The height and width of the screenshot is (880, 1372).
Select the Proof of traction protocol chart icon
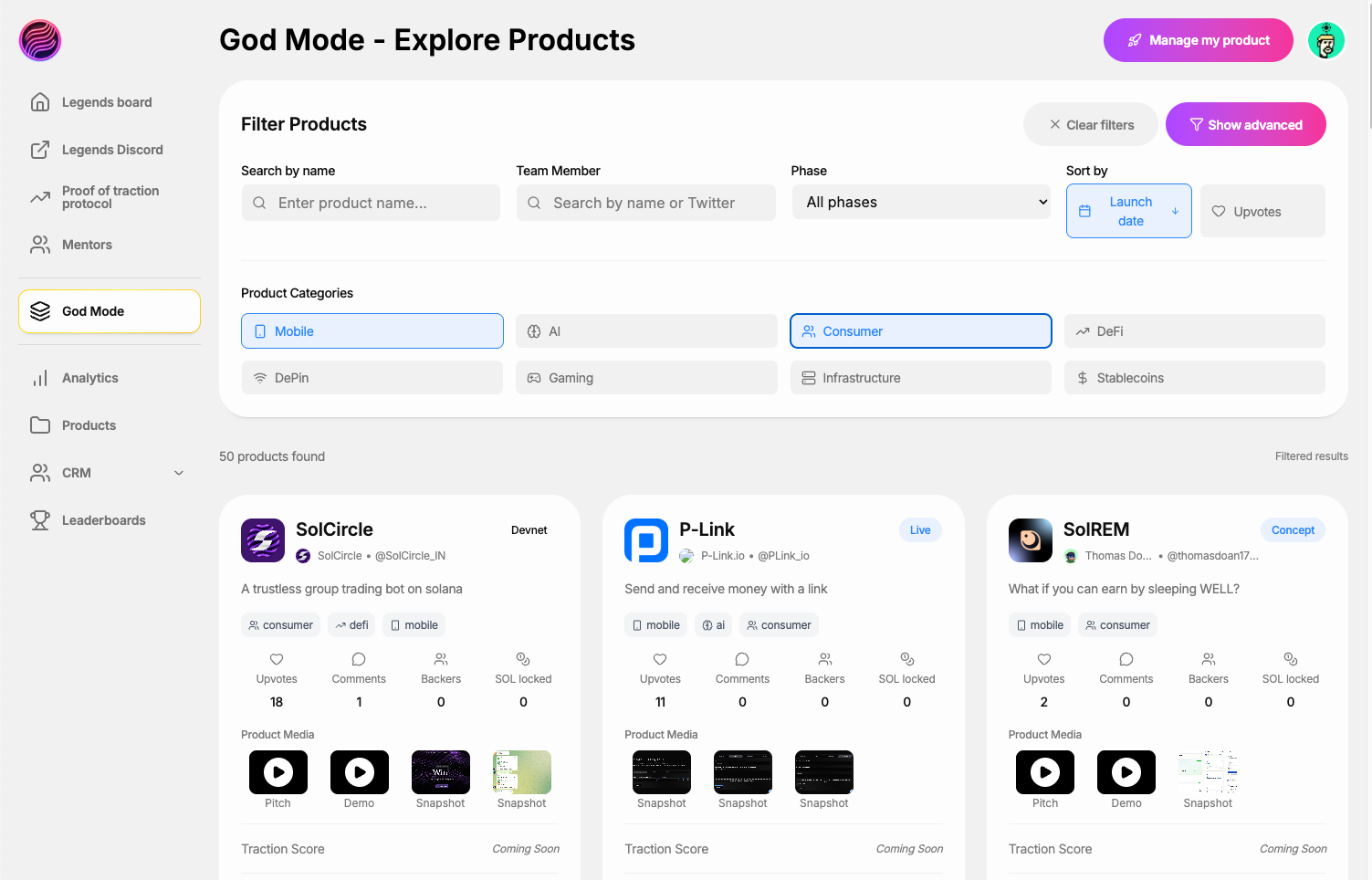click(40, 196)
